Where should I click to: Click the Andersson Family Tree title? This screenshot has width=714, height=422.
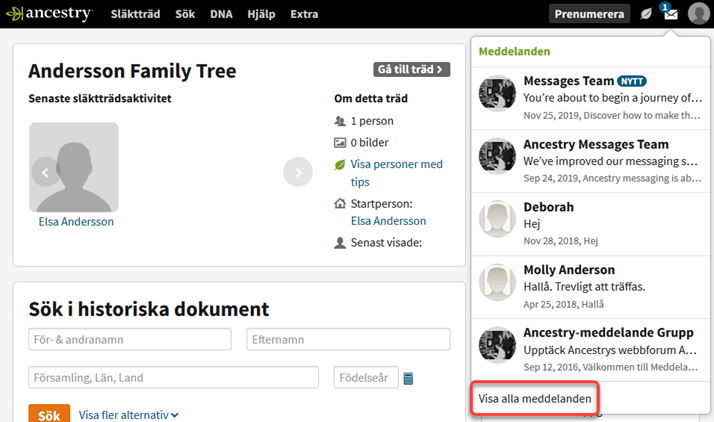132,71
